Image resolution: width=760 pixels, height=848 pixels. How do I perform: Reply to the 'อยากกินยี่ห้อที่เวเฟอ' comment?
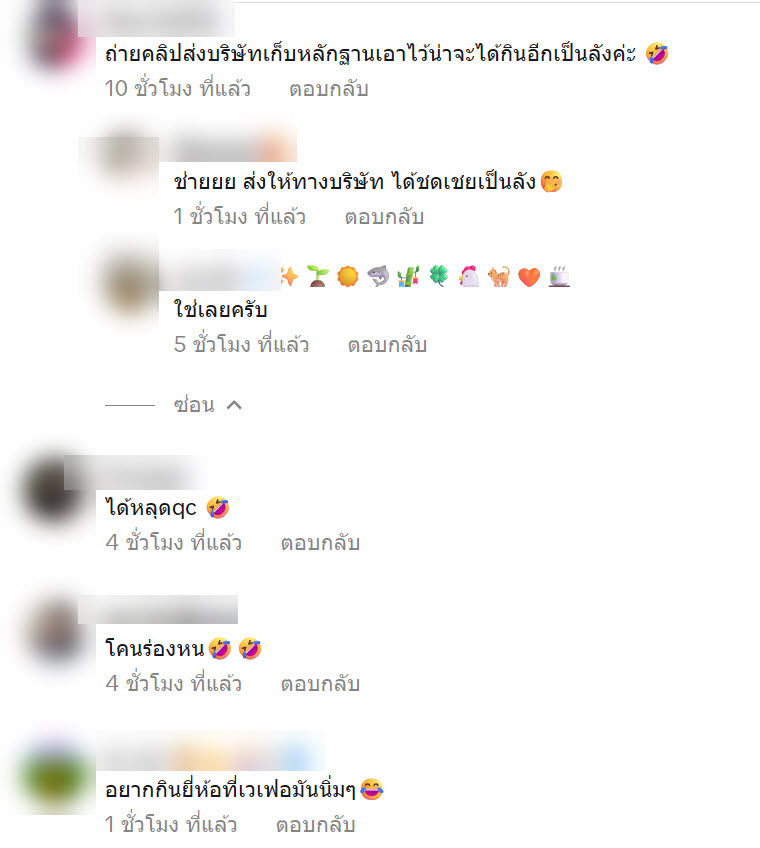(316, 825)
